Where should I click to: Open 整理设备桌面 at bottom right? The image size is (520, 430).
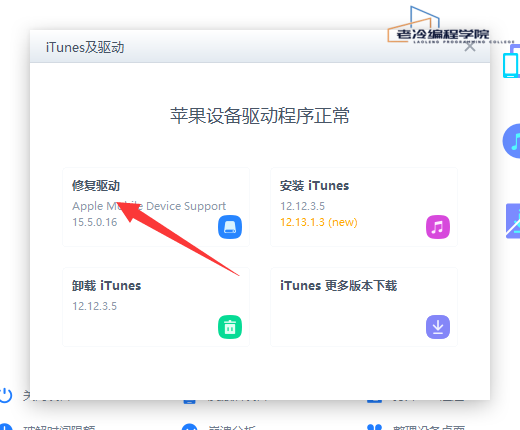coord(429,427)
